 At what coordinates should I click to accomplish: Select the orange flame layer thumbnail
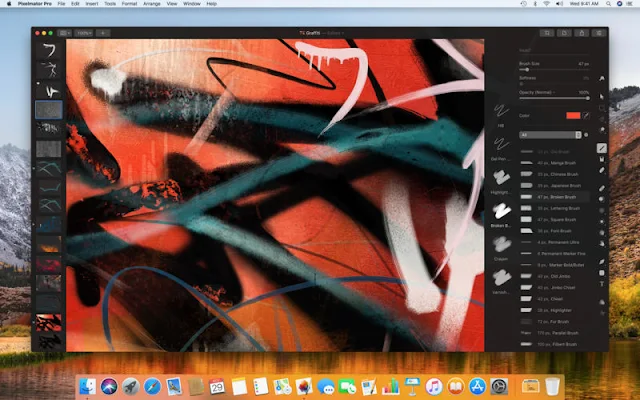49,244
